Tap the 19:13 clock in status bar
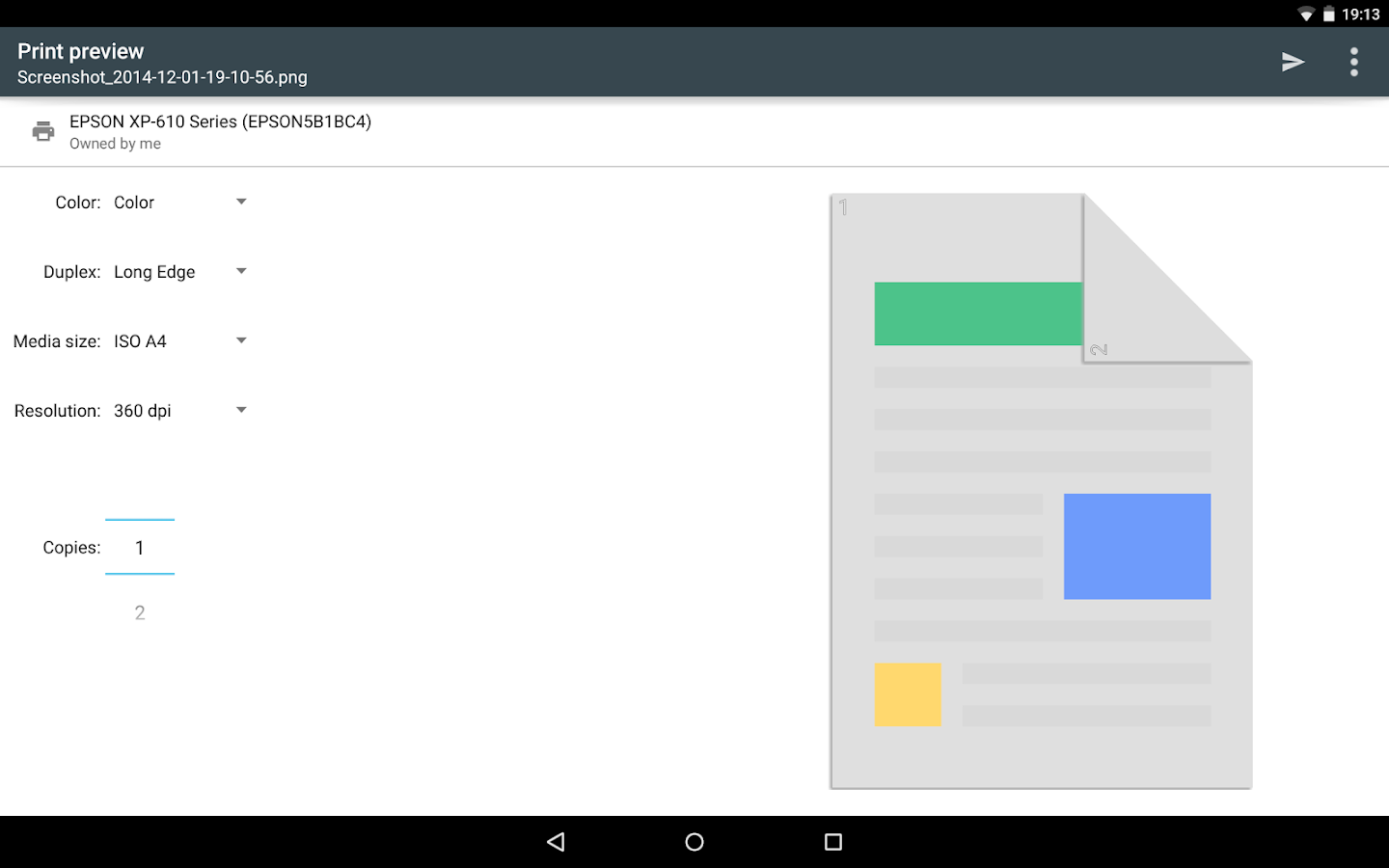This screenshot has width=1389, height=868. [x=1360, y=14]
